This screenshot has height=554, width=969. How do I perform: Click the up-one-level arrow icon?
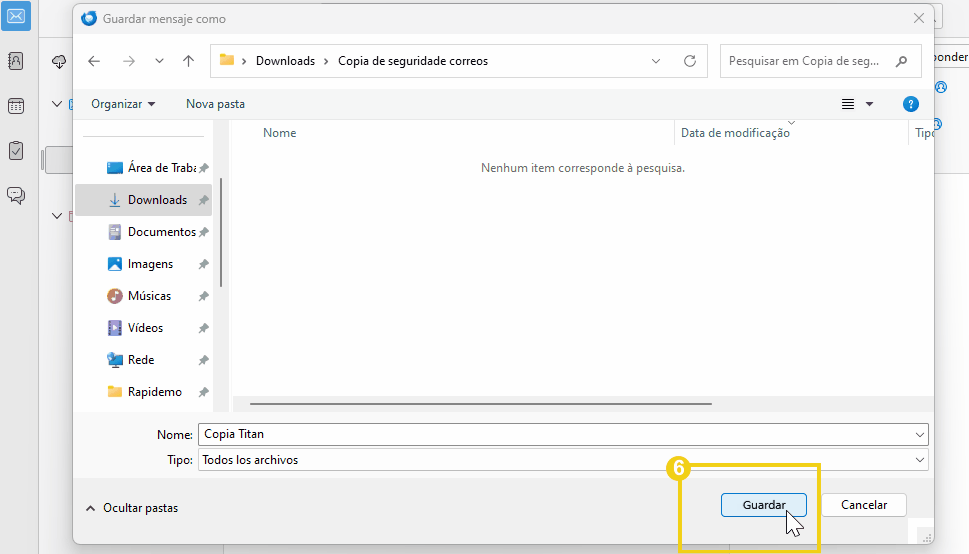click(188, 61)
